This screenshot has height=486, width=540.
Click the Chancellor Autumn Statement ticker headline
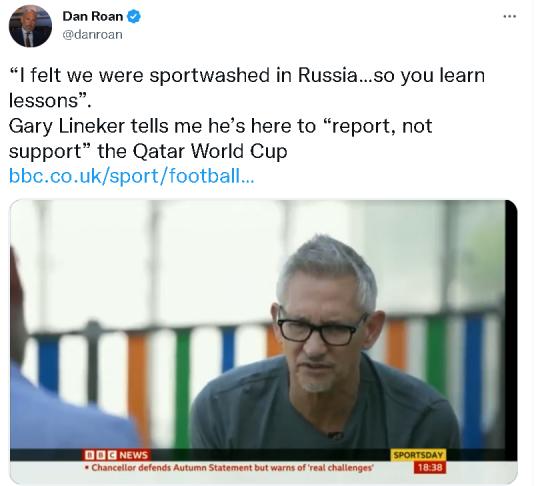click(x=232, y=468)
